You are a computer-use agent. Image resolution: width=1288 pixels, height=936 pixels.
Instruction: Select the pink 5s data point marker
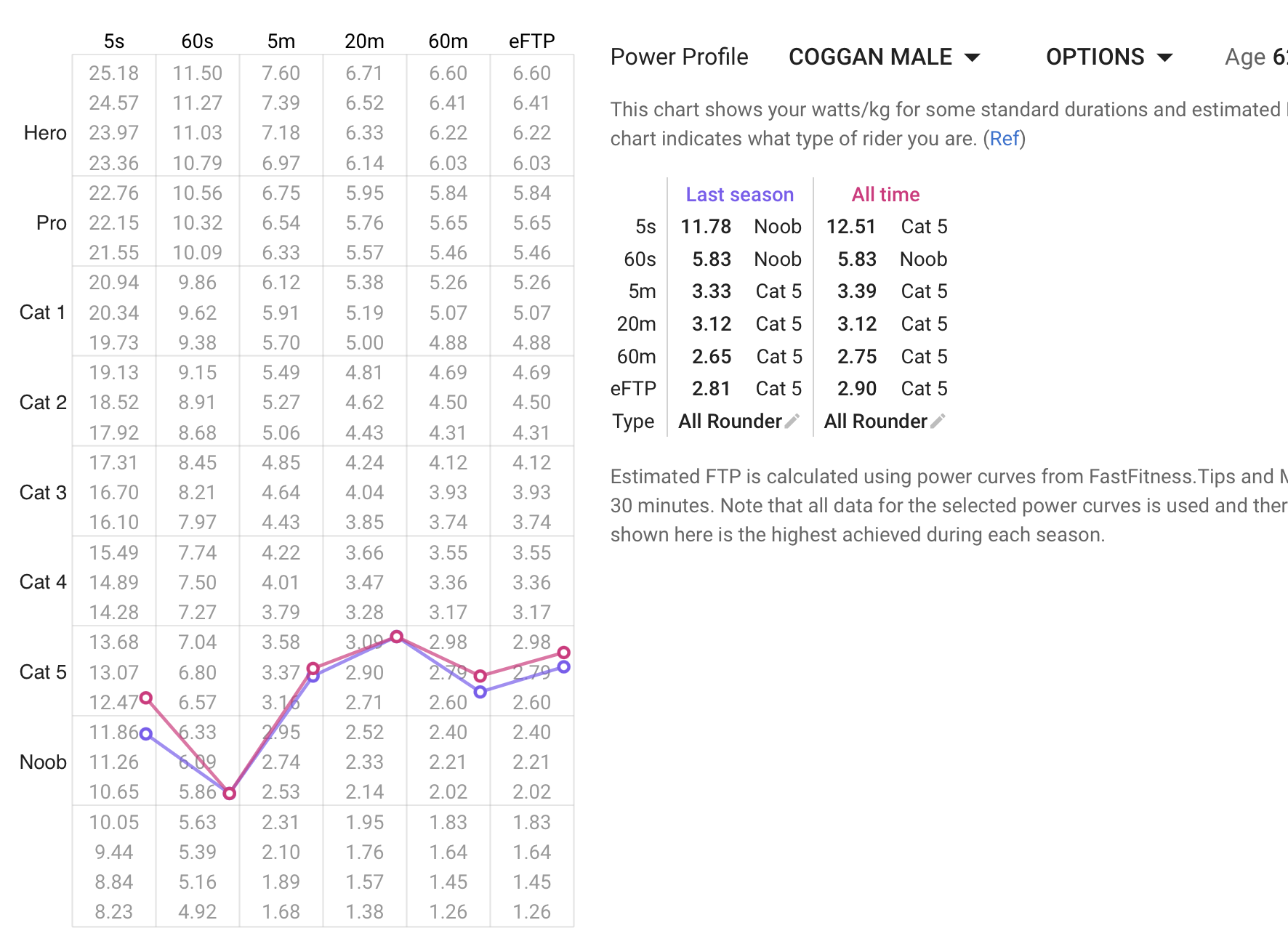pos(146,698)
